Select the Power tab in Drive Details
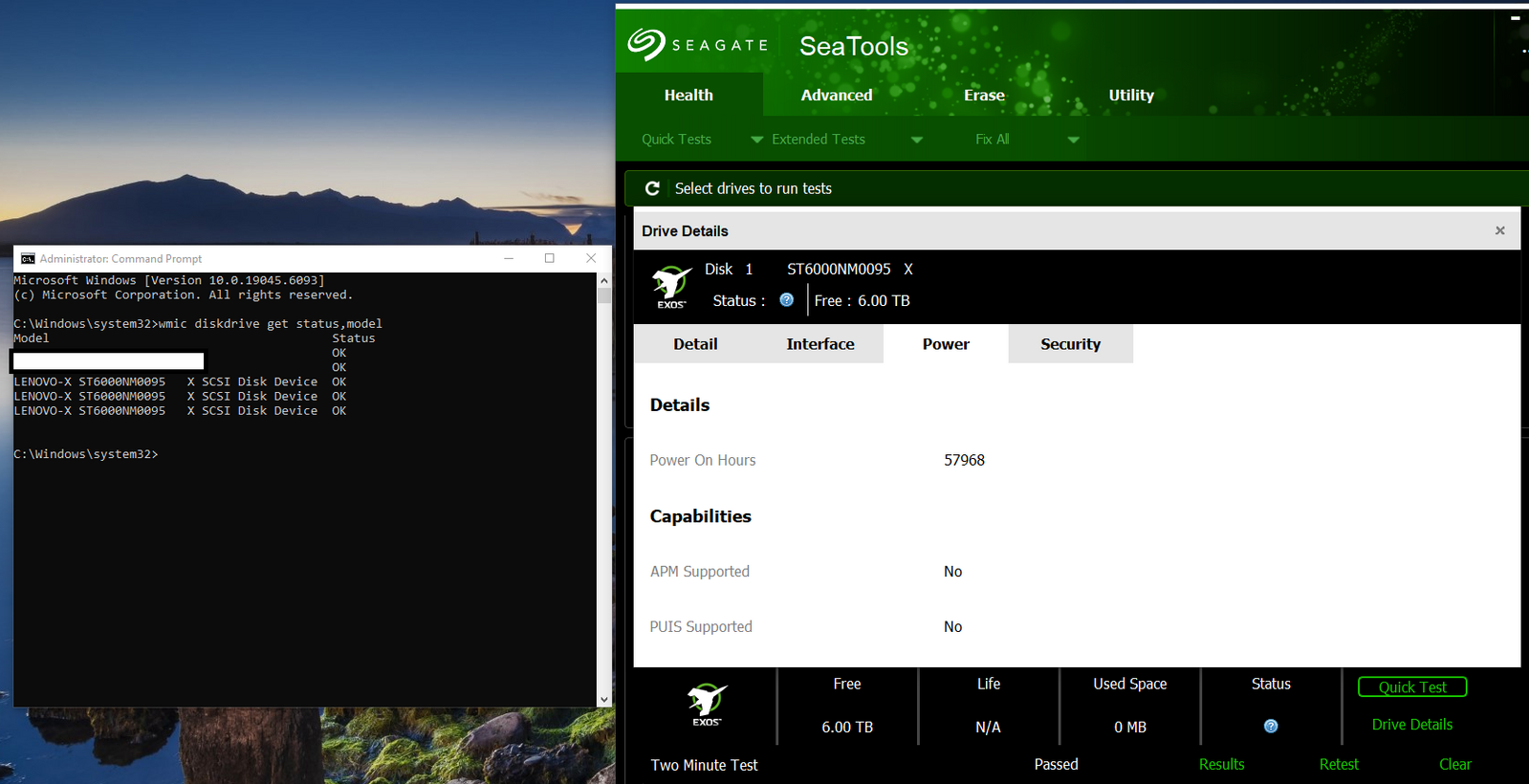Viewport: 1529px width, 784px height. pyautogui.click(x=946, y=344)
